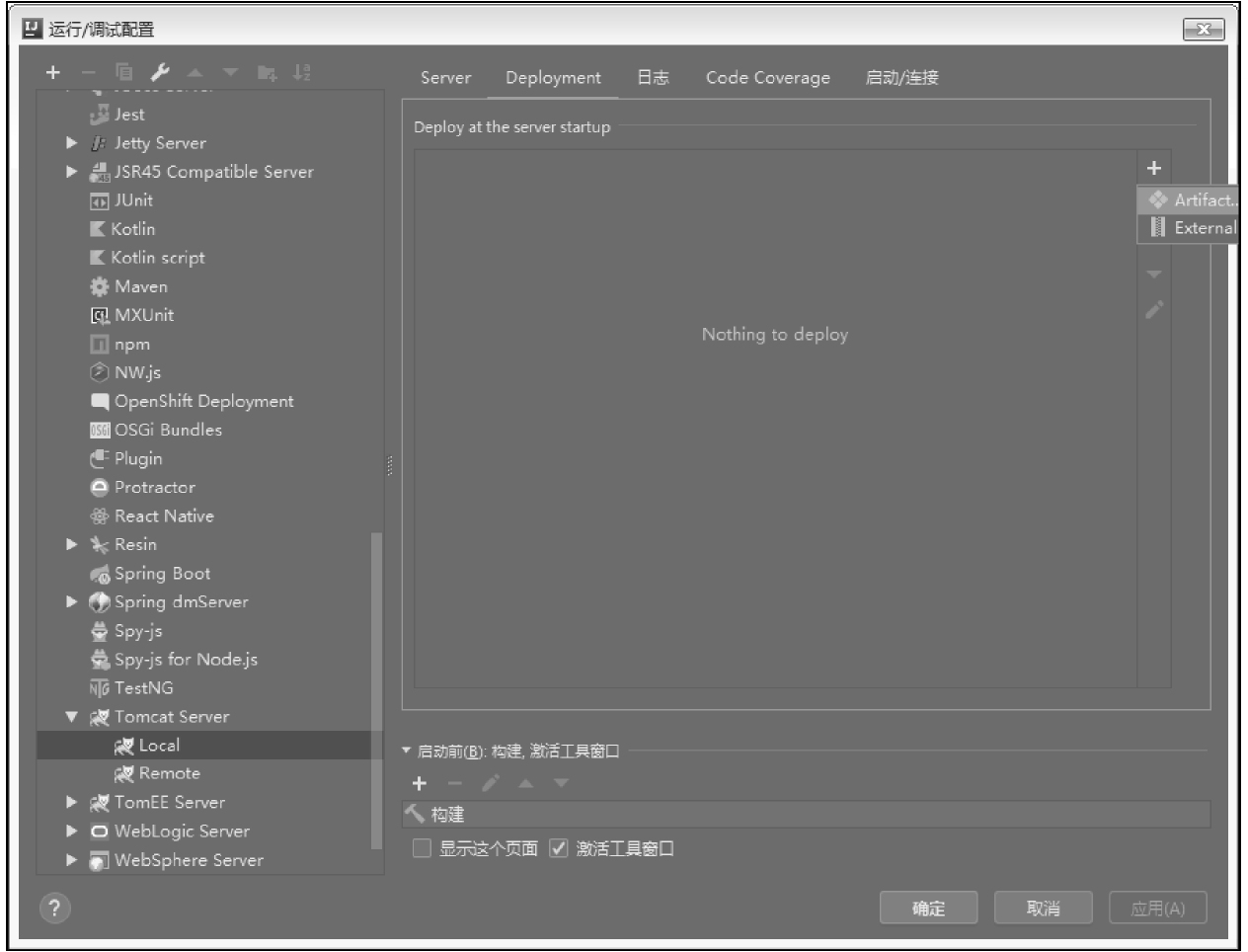Select Spring Boot in configuration list
The height and width of the screenshot is (952, 1248).
click(162, 574)
